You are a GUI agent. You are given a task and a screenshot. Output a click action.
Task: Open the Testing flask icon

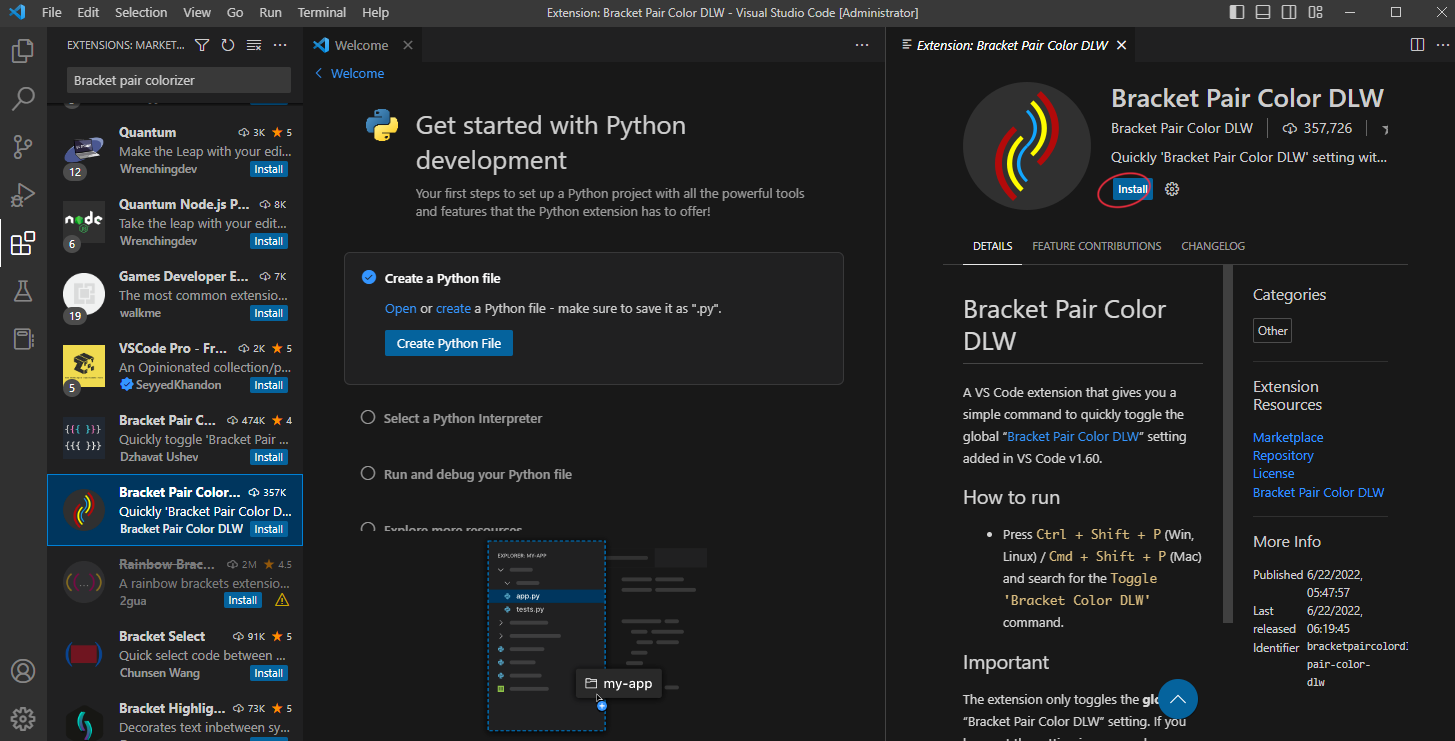pyautogui.click(x=22, y=291)
